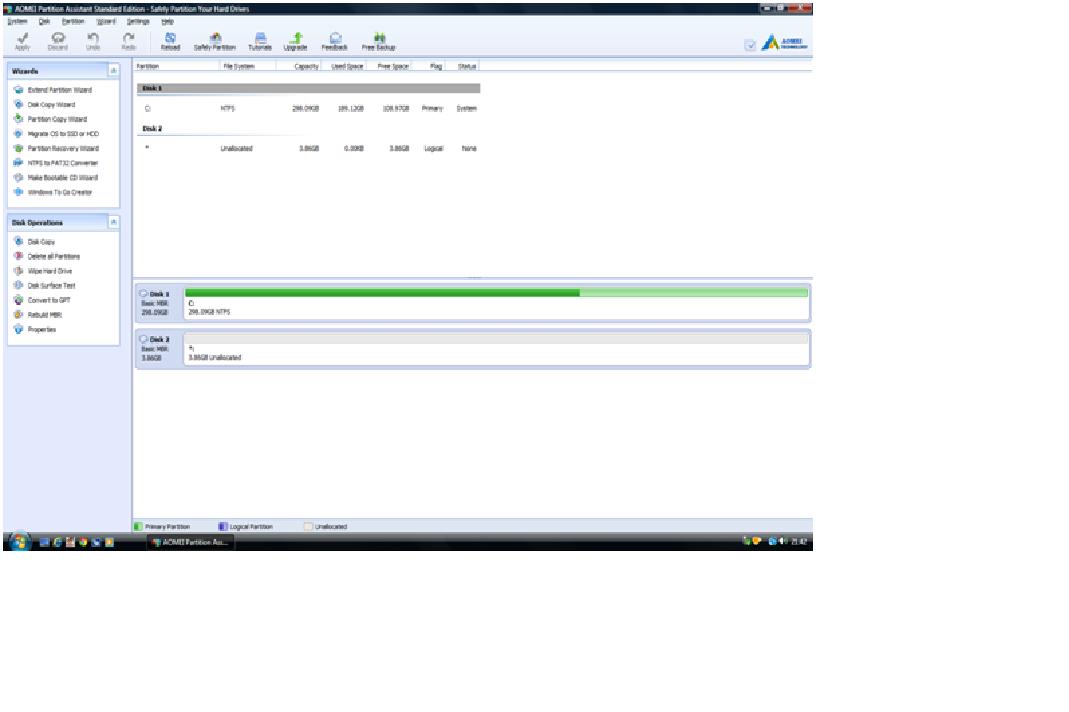Open the Disk menu

pos(44,22)
